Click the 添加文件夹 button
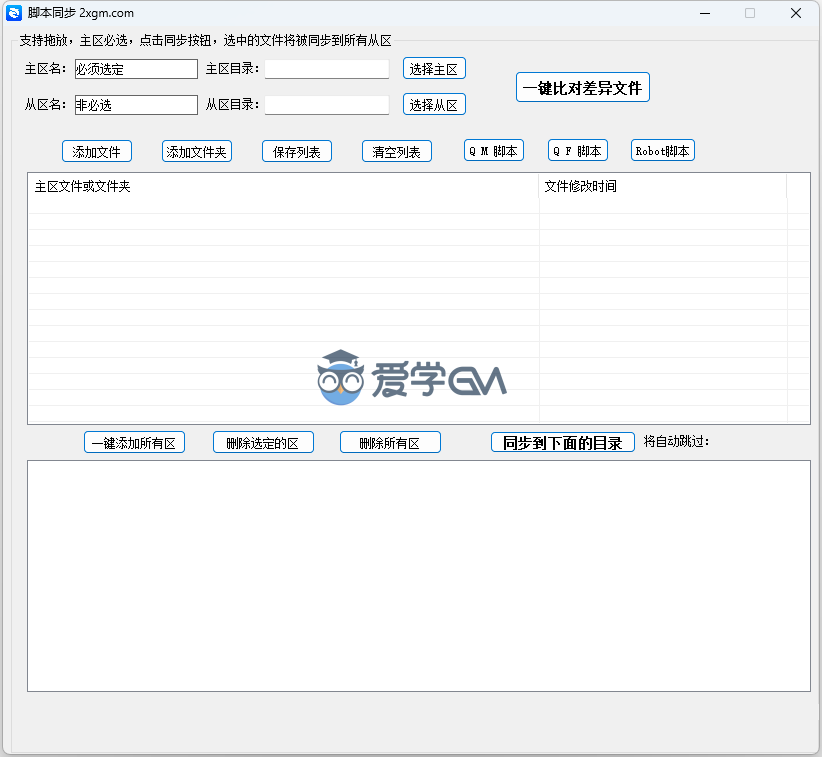Screen dimensions: 822x757 197,152
